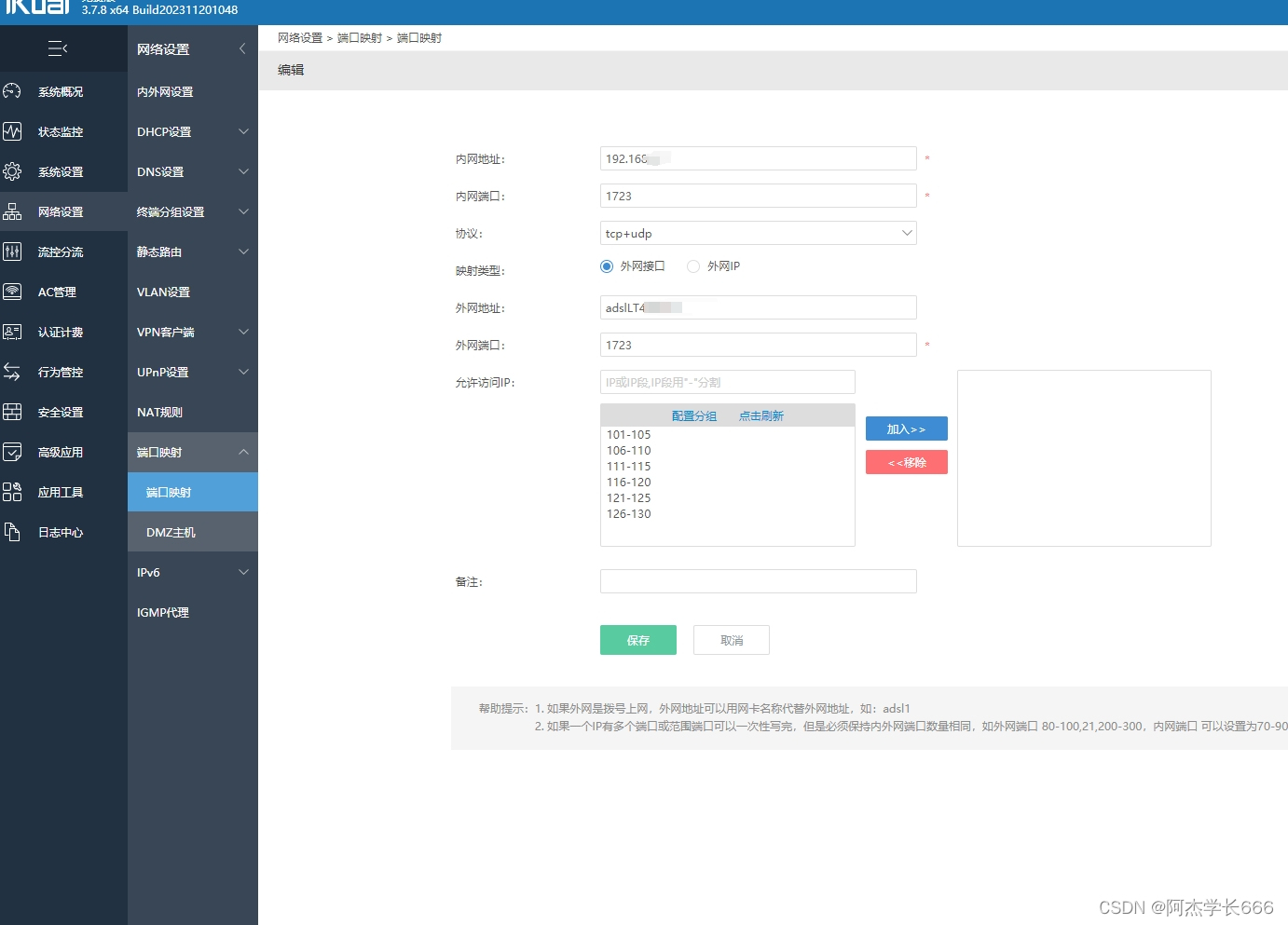Image resolution: width=1288 pixels, height=925 pixels.
Task: Open IGMP代理 menu item
Action: coord(192,612)
